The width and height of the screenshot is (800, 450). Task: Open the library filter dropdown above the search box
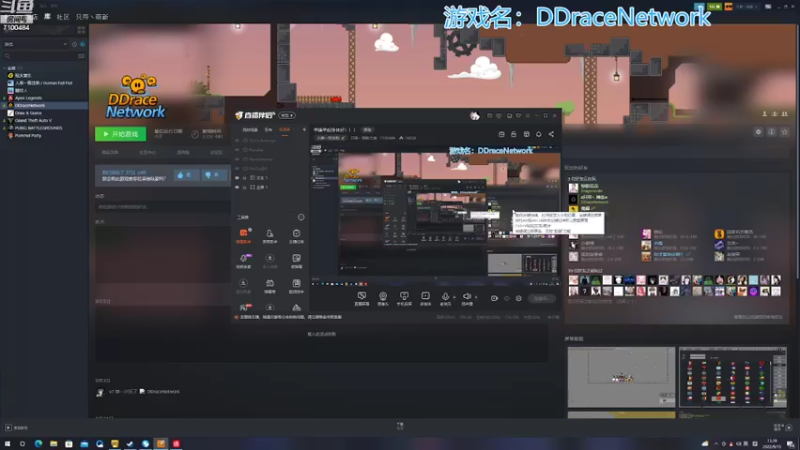coord(36,44)
